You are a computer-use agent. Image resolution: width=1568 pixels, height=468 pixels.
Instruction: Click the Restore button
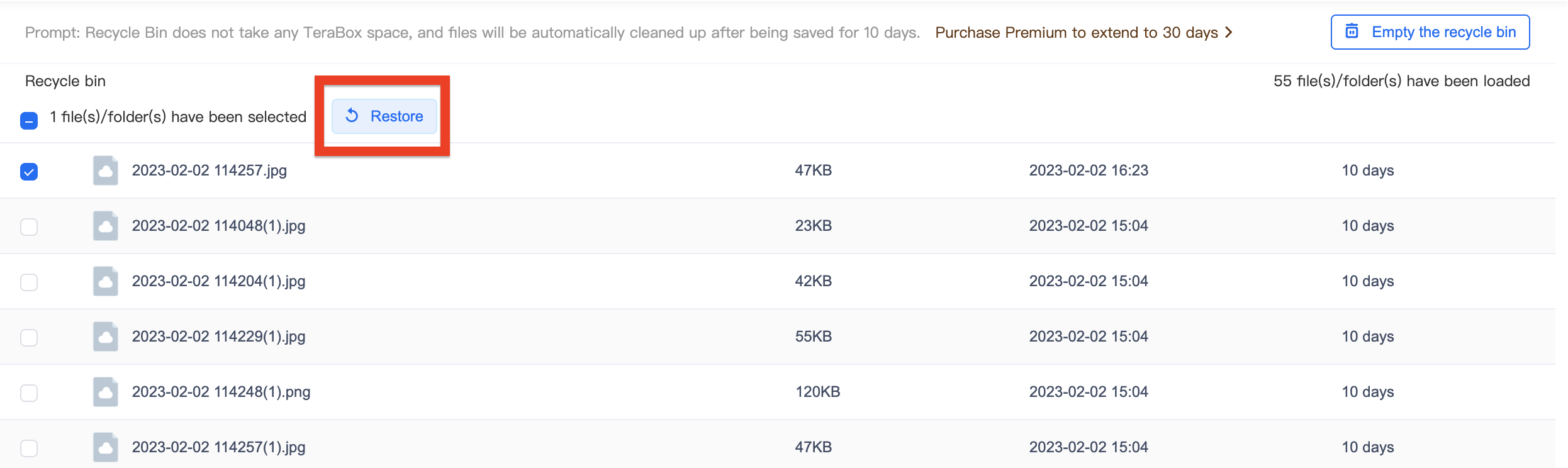pyautogui.click(x=384, y=116)
